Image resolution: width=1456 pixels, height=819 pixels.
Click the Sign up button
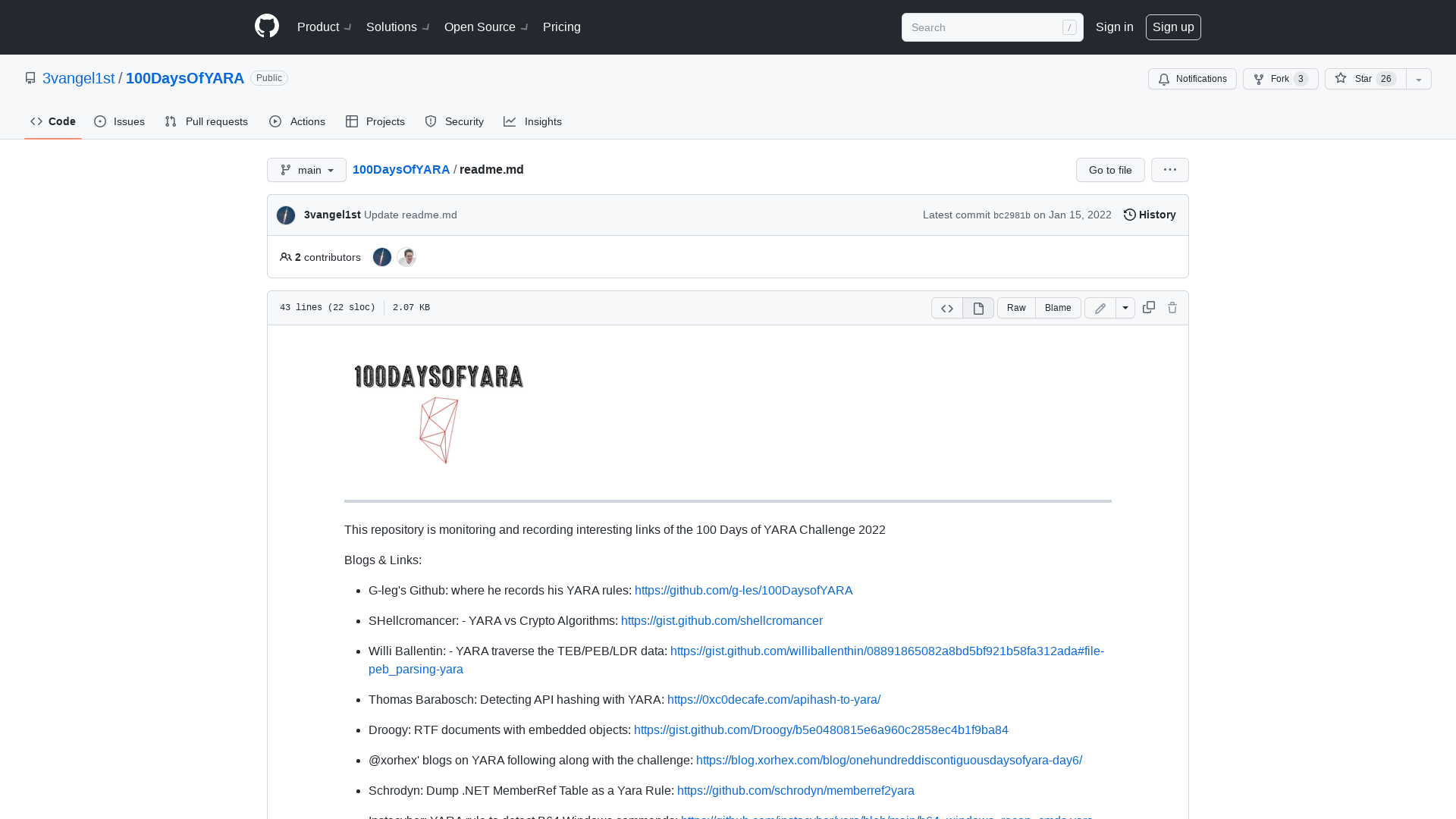pyautogui.click(x=1173, y=27)
